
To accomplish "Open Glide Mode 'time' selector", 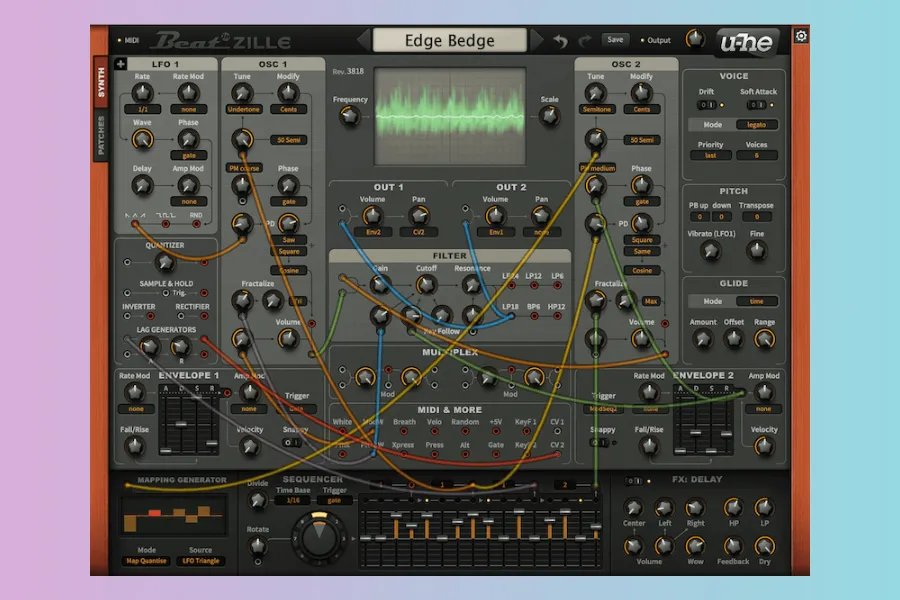I will click(x=756, y=301).
